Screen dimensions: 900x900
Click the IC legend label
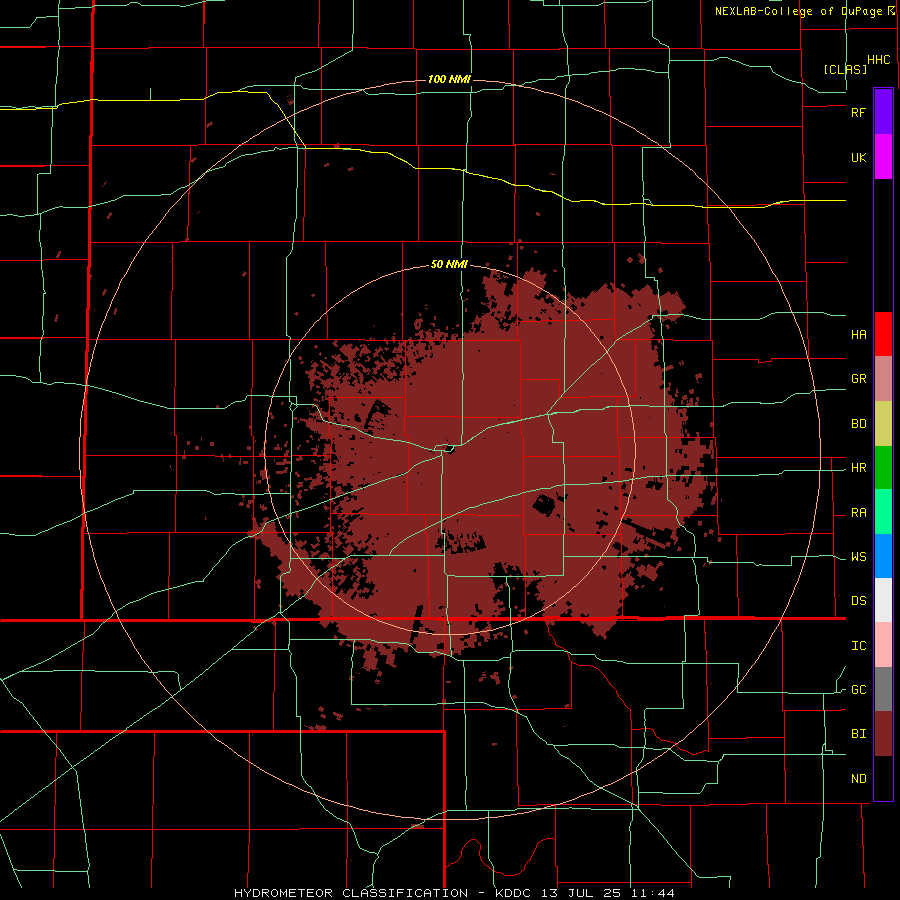tap(858, 646)
